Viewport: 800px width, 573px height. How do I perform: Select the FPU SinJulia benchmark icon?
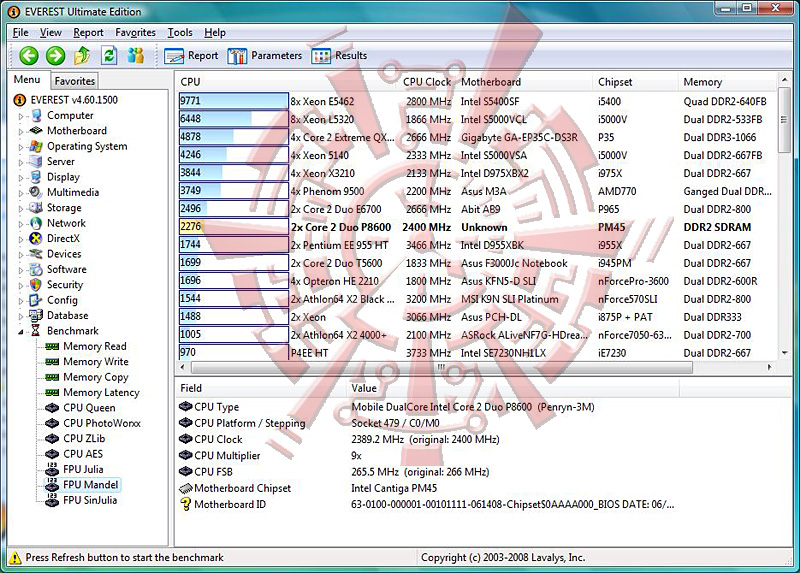(52, 500)
